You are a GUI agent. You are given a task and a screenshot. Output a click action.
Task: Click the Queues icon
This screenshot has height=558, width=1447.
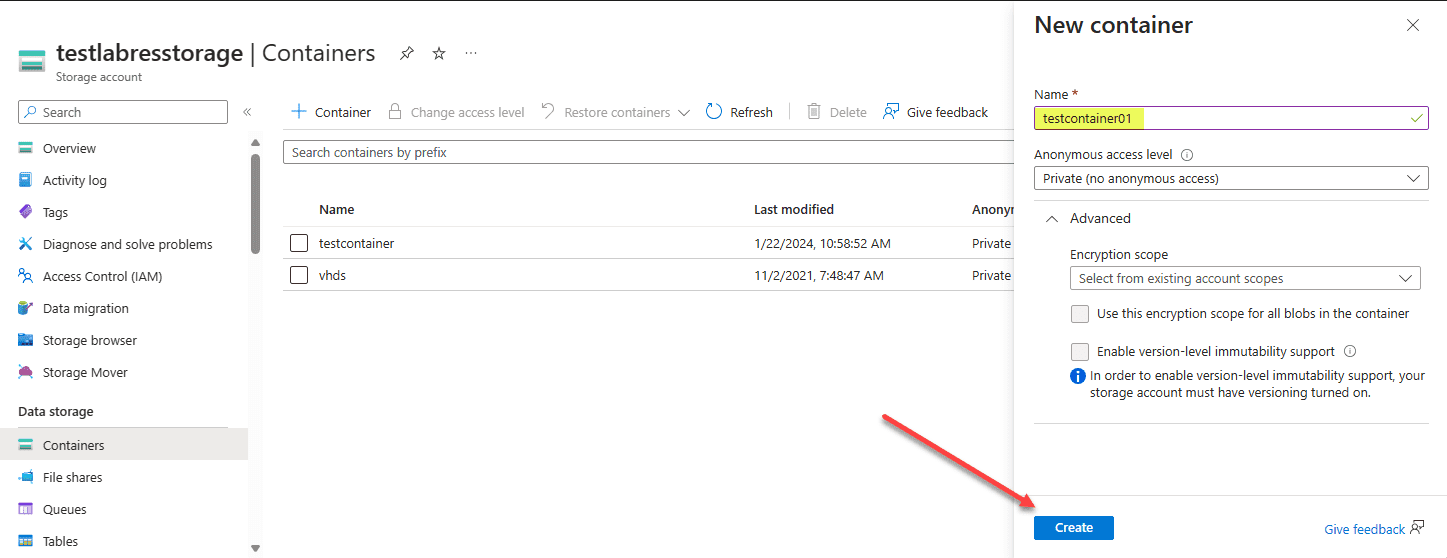click(26, 509)
